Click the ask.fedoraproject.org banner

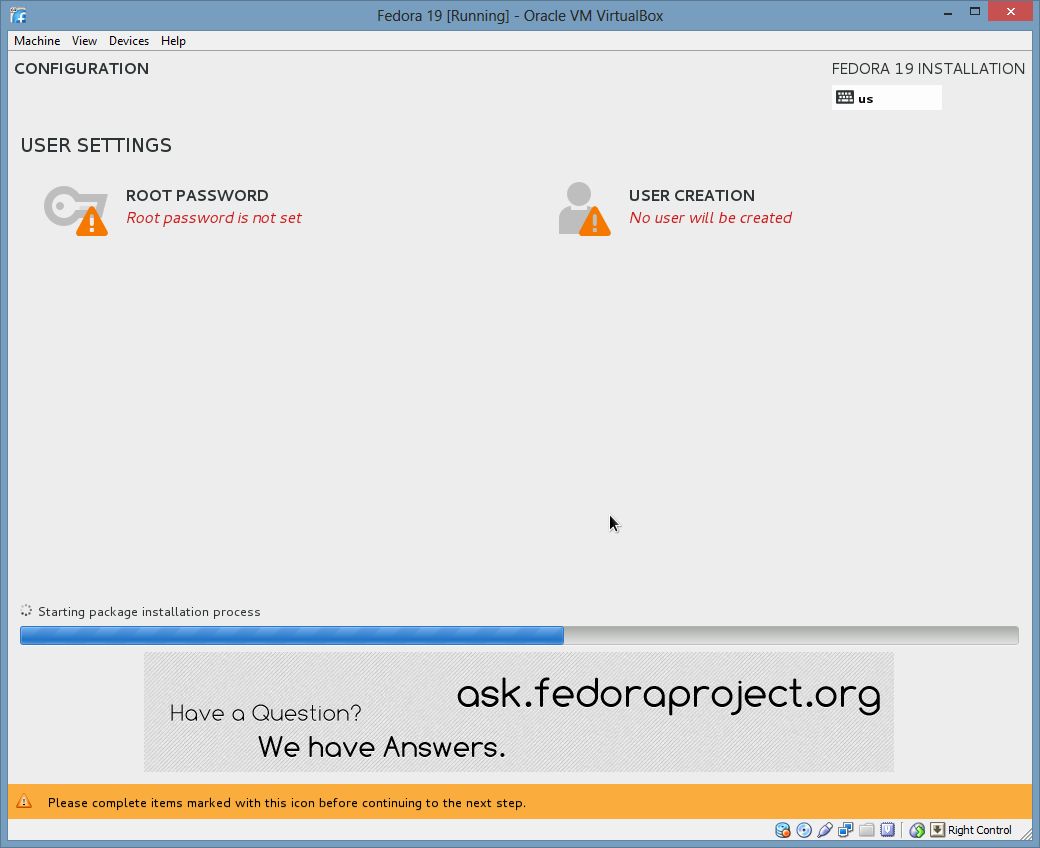point(519,711)
